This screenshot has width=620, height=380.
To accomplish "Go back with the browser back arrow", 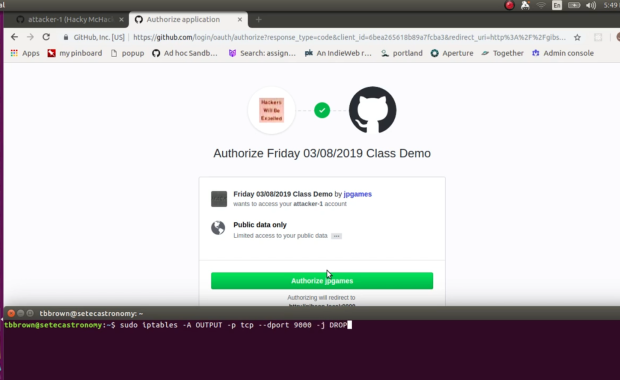I will (x=15, y=37).
